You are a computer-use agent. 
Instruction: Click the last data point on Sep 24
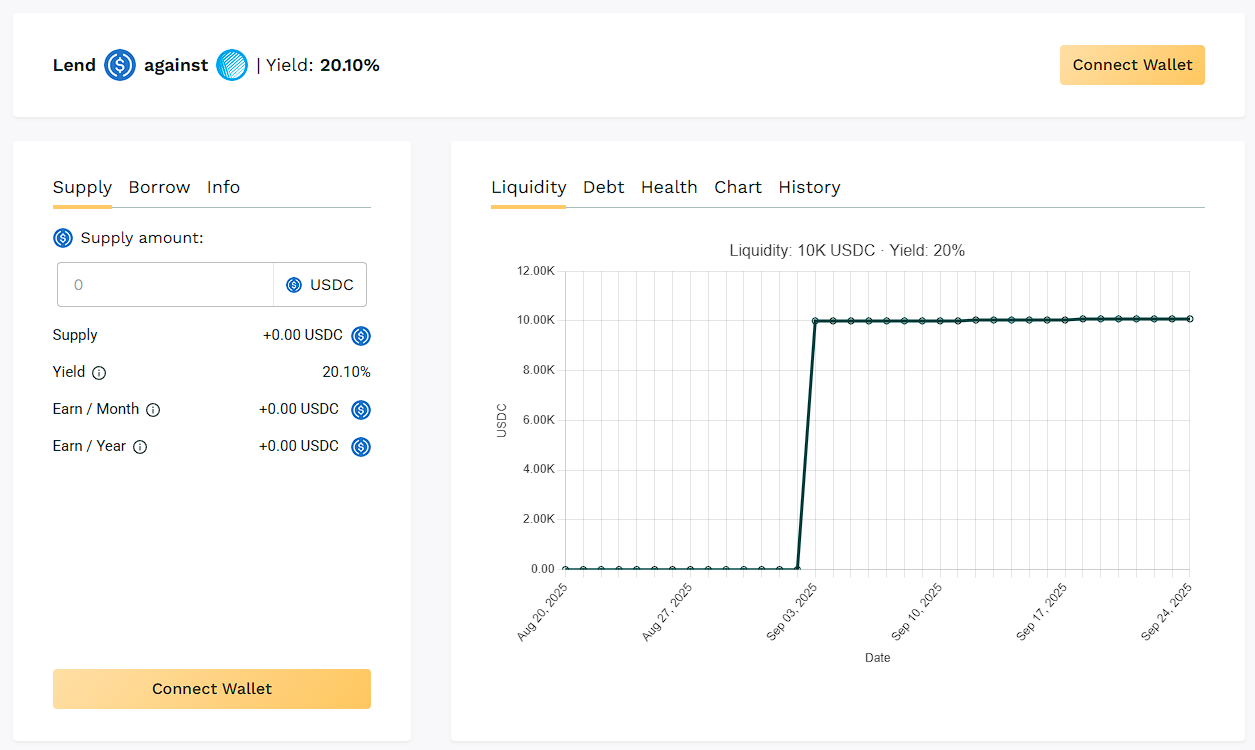click(1190, 319)
